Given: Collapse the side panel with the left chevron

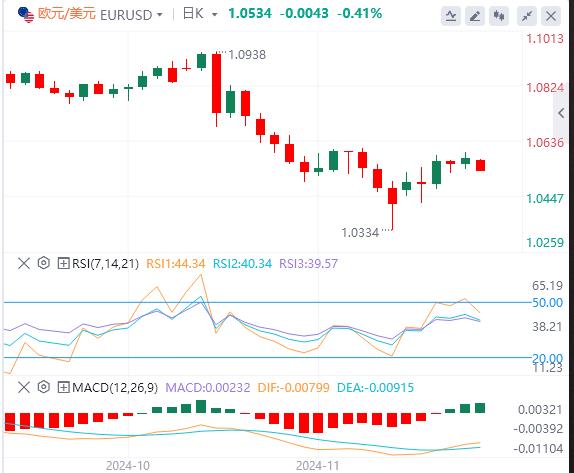Looking at the screenshot, I should (561, 113).
